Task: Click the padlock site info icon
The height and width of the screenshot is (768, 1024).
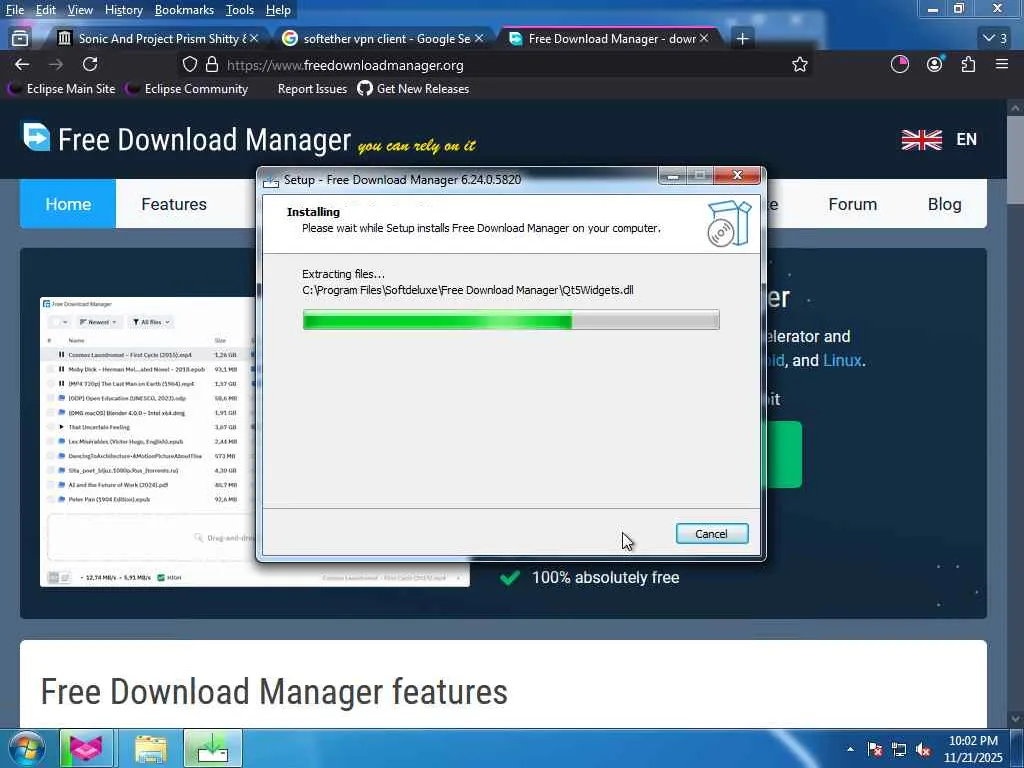Action: click(x=212, y=65)
